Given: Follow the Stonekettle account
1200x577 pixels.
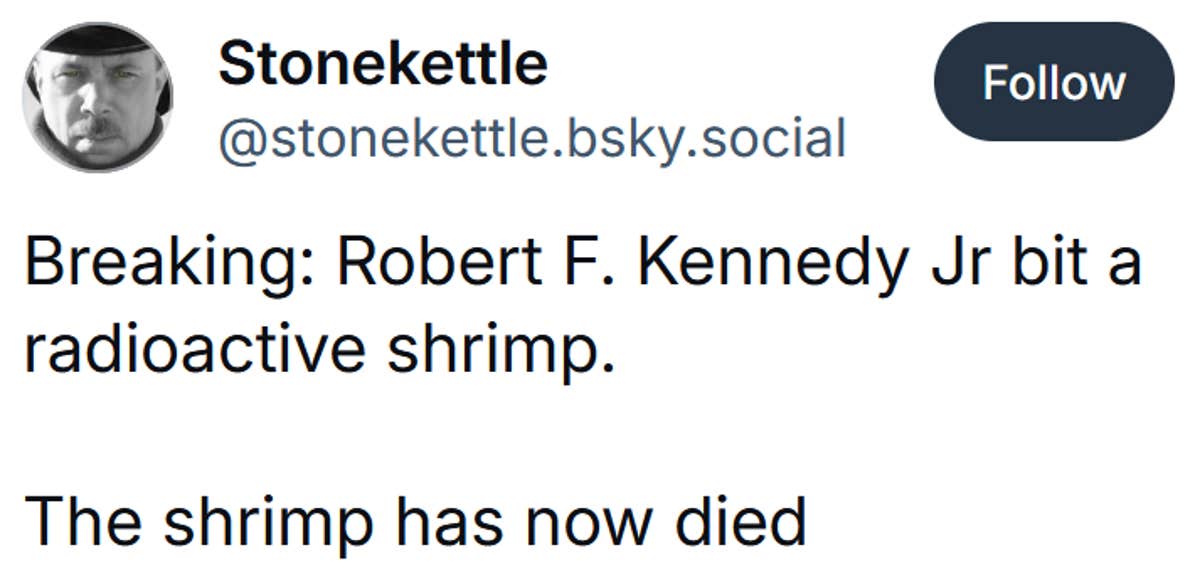Looking at the screenshot, I should click(x=1055, y=84).
